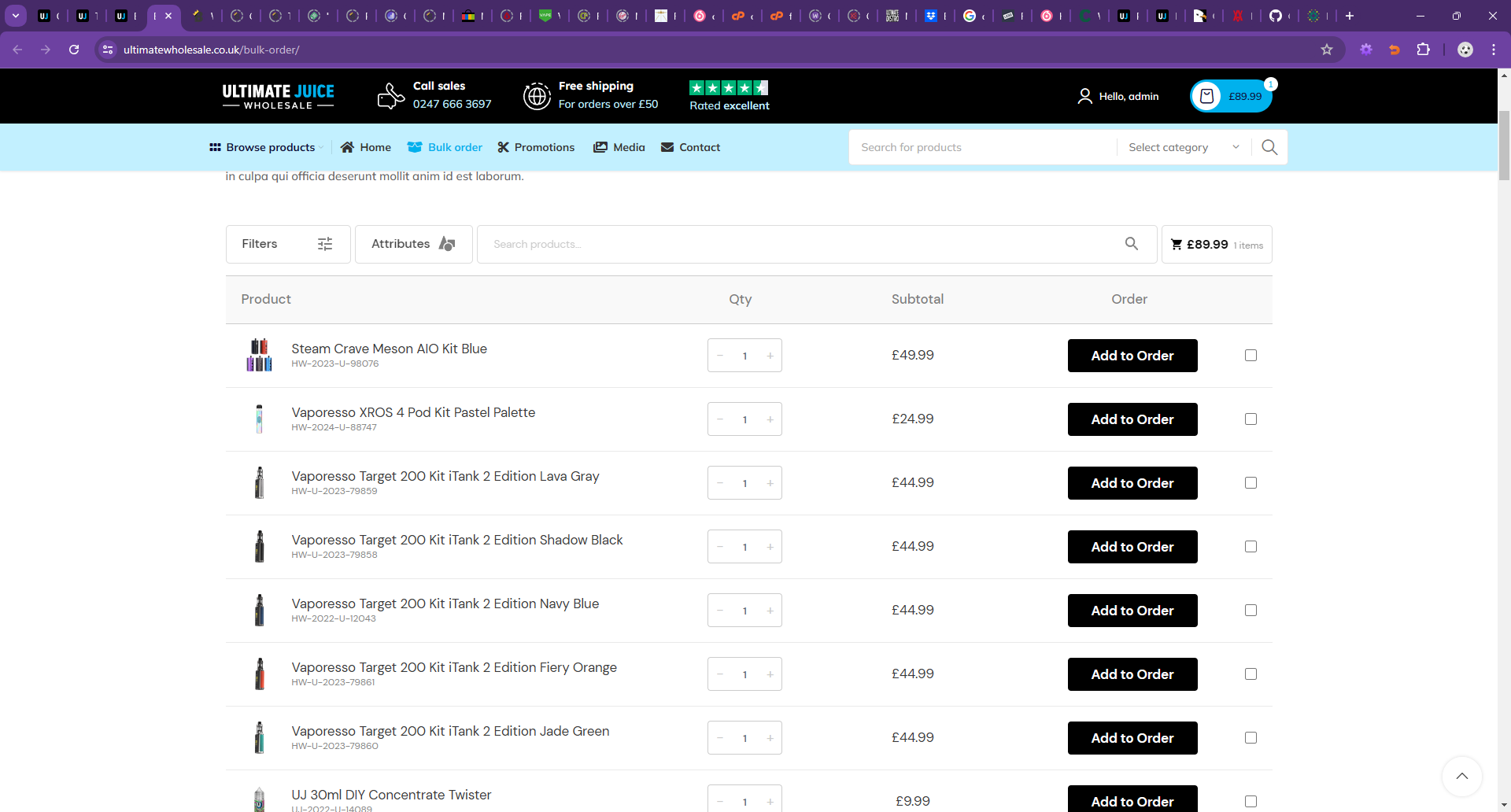The width and height of the screenshot is (1511, 812).
Task: Increase quantity for Steam Crave Meson AIO Kit
Action: pos(770,356)
